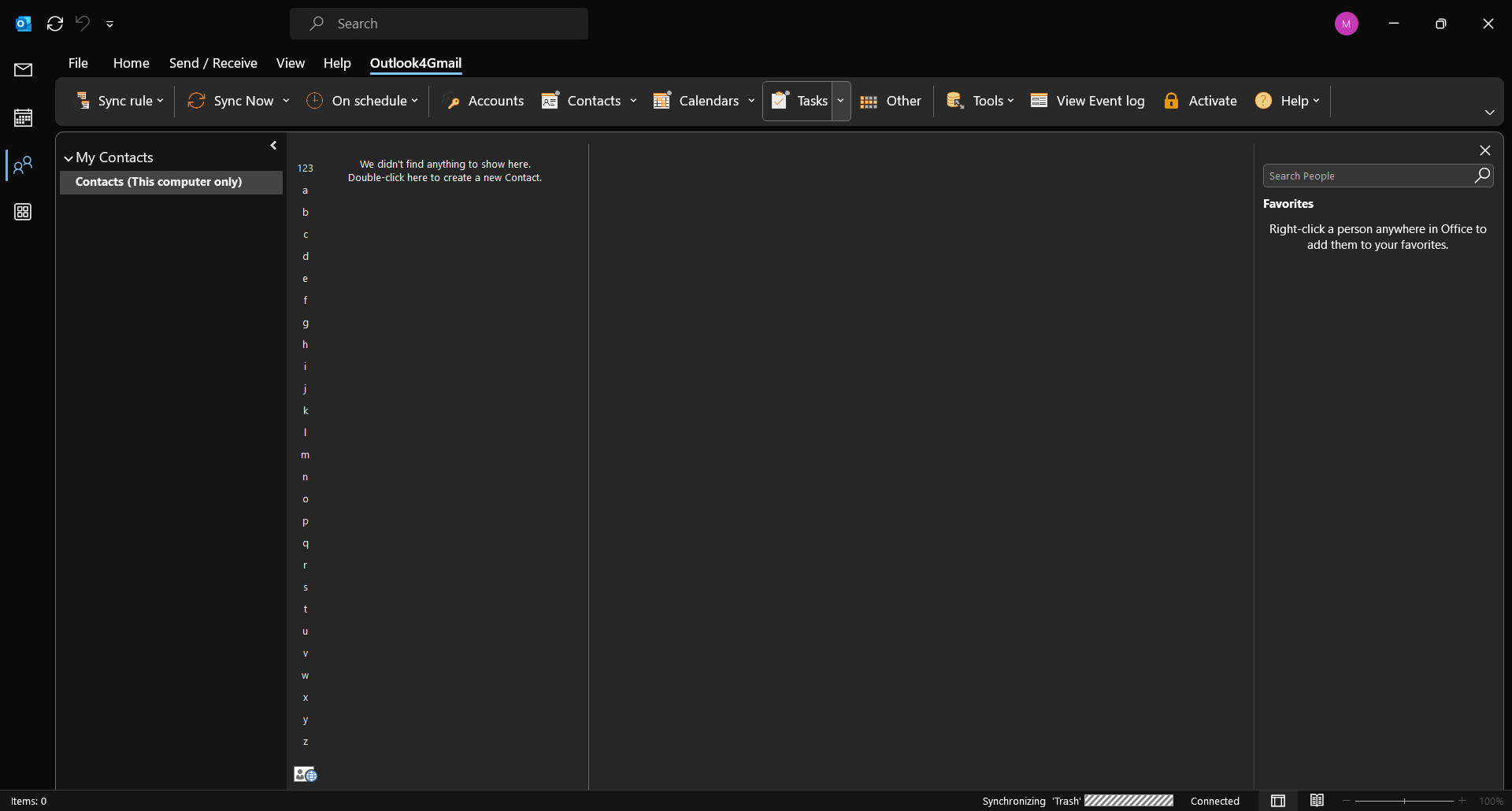Screen dimensions: 1512x811
Task: Close the People peek pane
Action: tap(1485, 150)
